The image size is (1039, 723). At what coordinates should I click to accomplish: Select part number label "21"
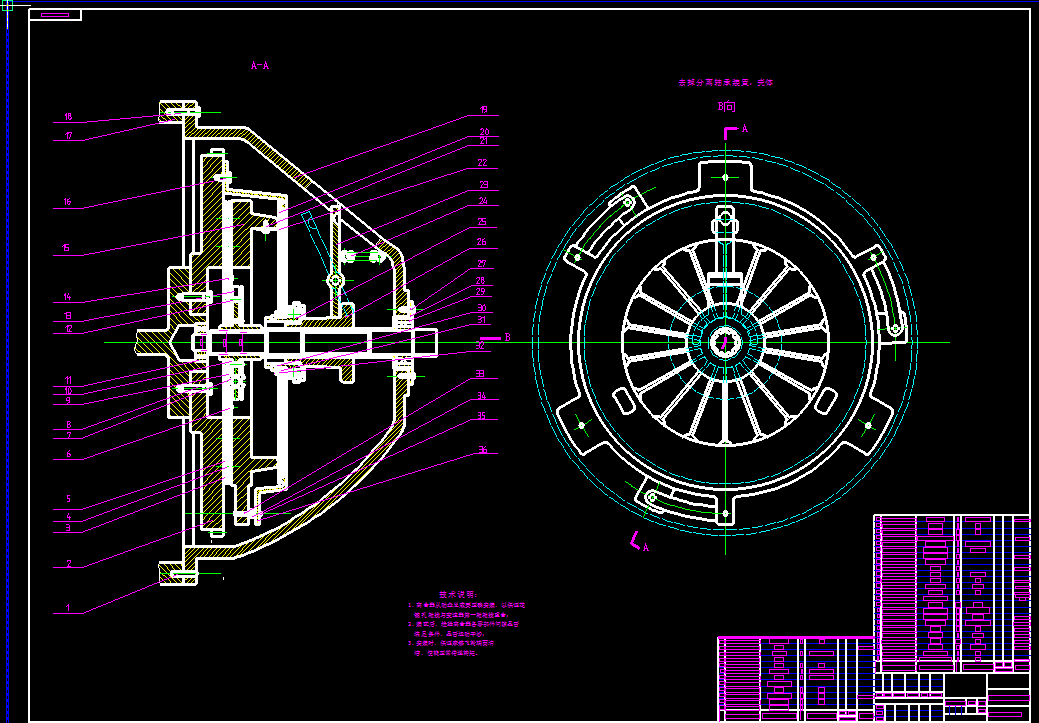coord(484,140)
